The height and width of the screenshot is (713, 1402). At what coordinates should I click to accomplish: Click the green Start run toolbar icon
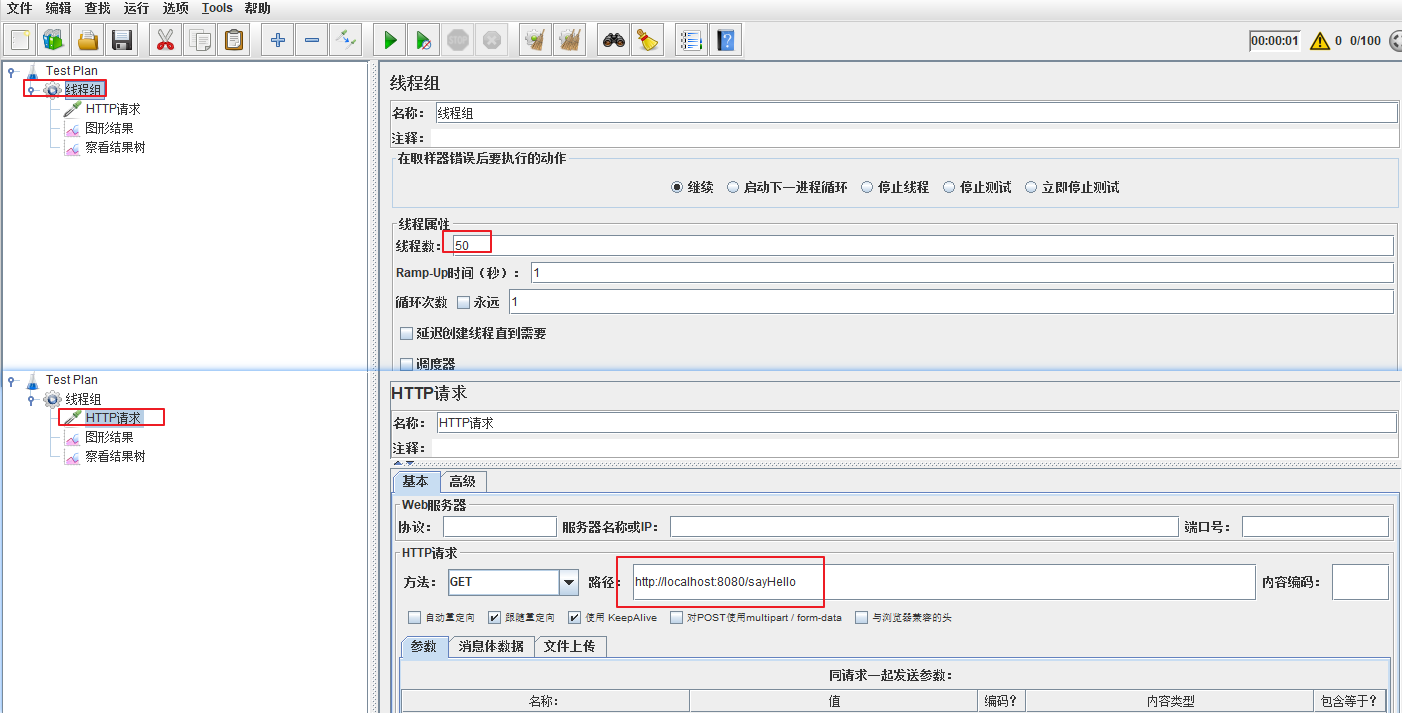[x=390, y=40]
